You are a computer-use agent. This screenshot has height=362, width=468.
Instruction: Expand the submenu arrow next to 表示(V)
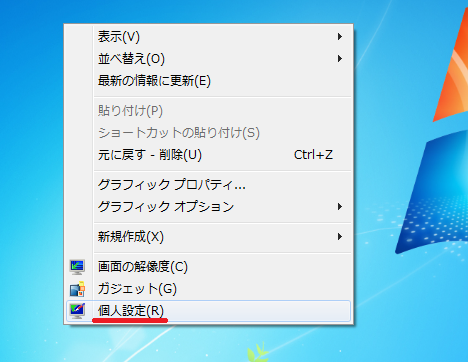pyautogui.click(x=340, y=37)
